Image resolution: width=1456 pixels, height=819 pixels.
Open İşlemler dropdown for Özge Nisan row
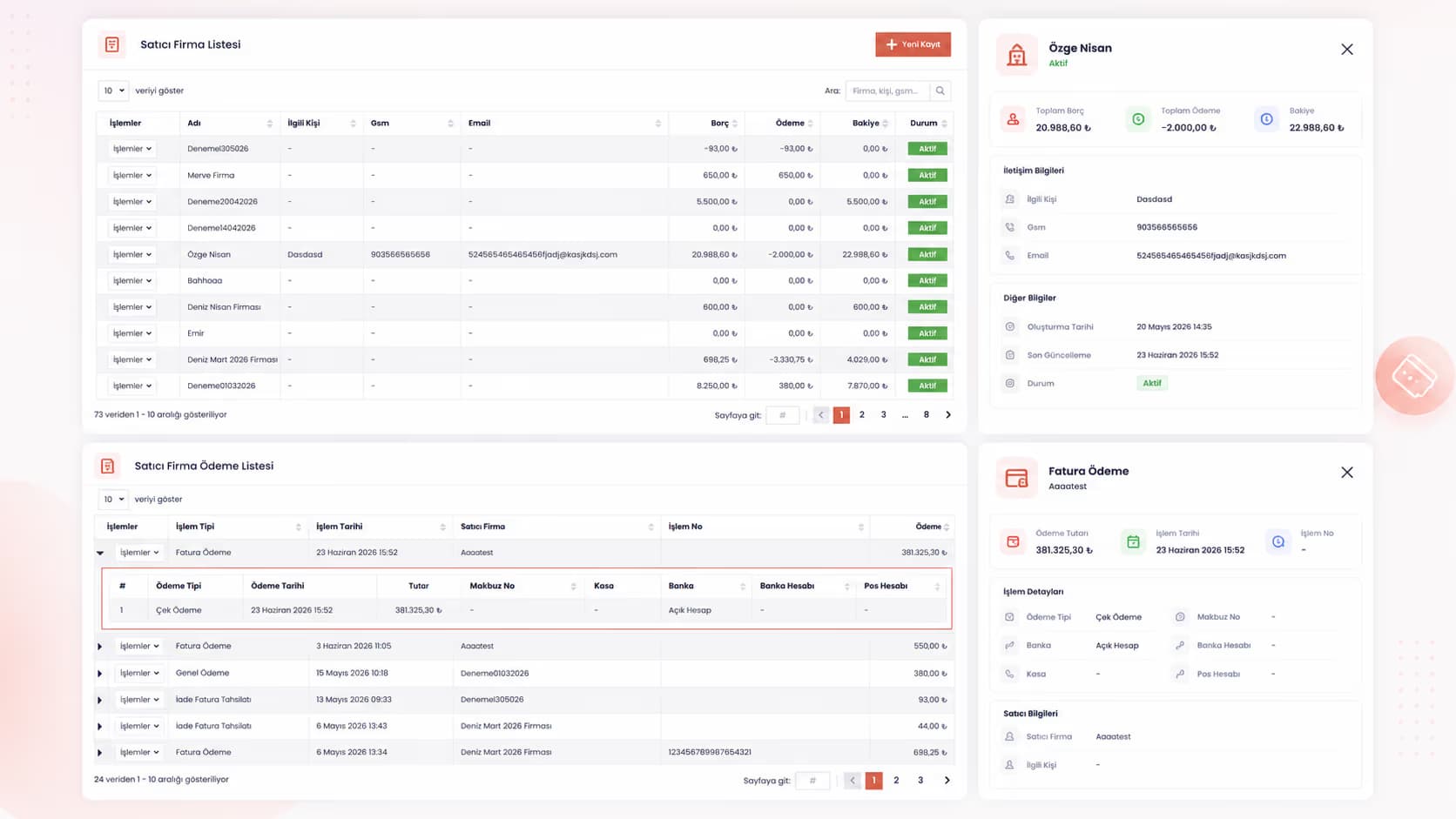[x=132, y=254]
